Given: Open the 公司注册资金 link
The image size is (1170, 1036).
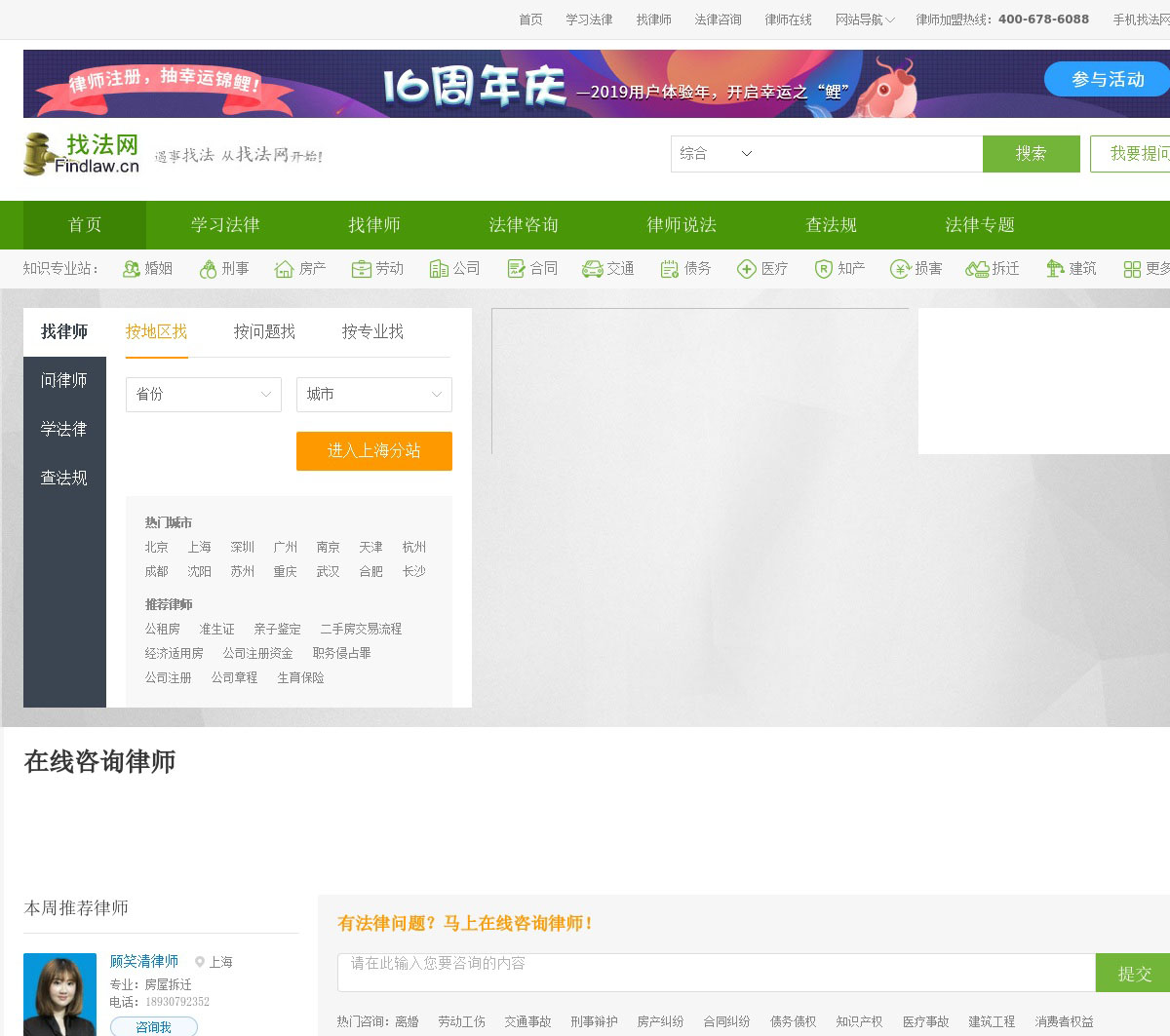Looking at the screenshot, I should pos(258,654).
